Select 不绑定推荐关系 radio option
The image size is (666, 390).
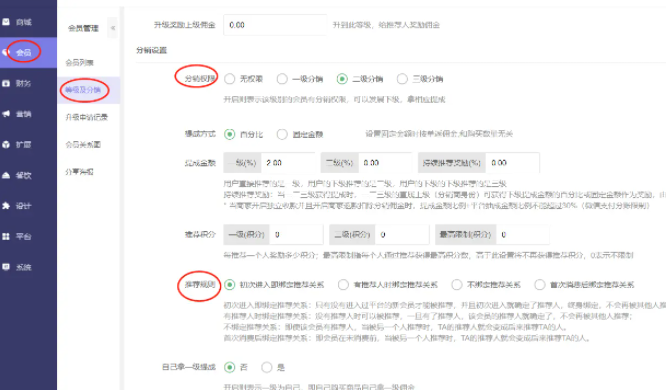pos(457,285)
